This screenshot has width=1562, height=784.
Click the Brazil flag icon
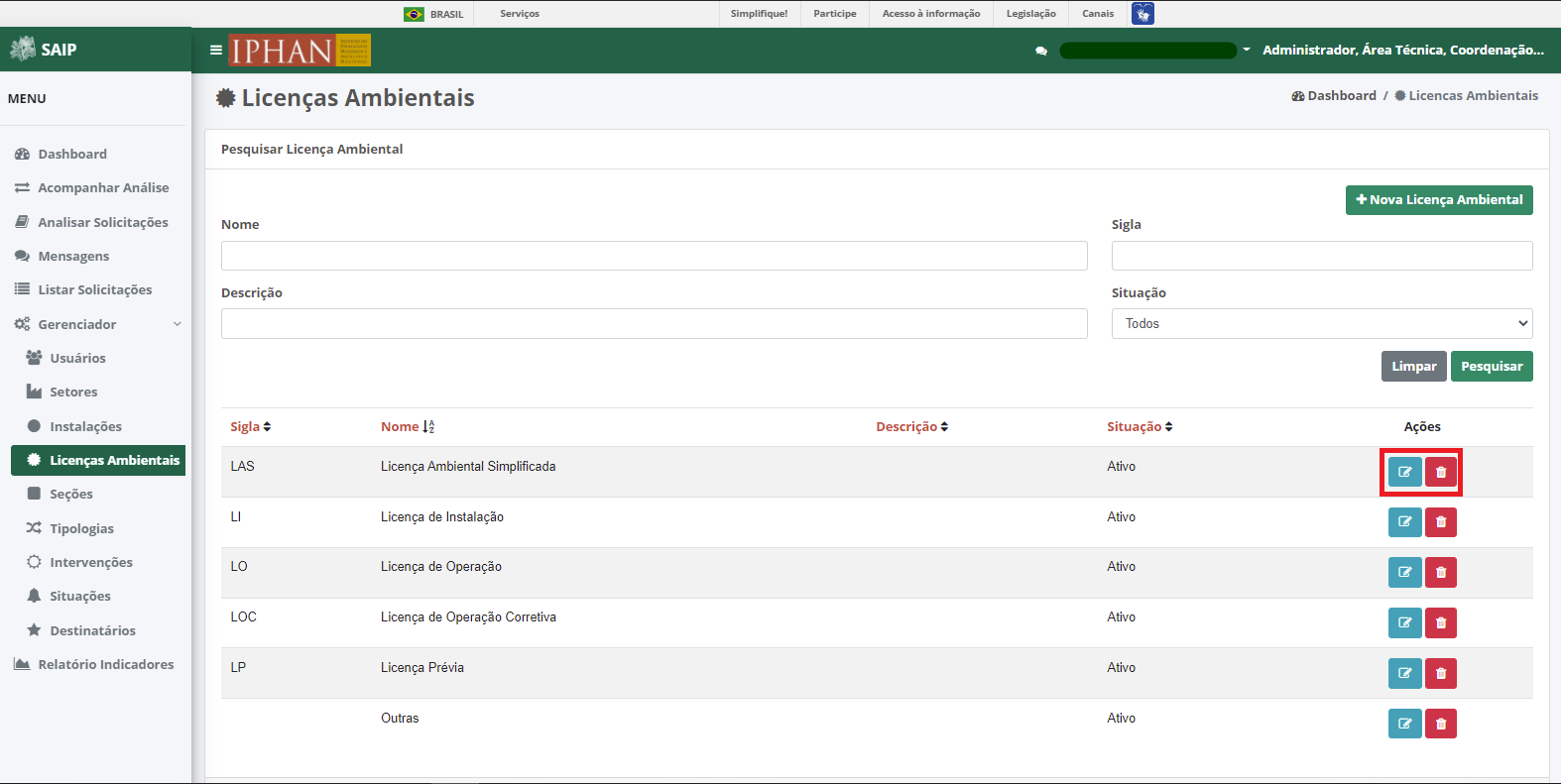coord(414,14)
